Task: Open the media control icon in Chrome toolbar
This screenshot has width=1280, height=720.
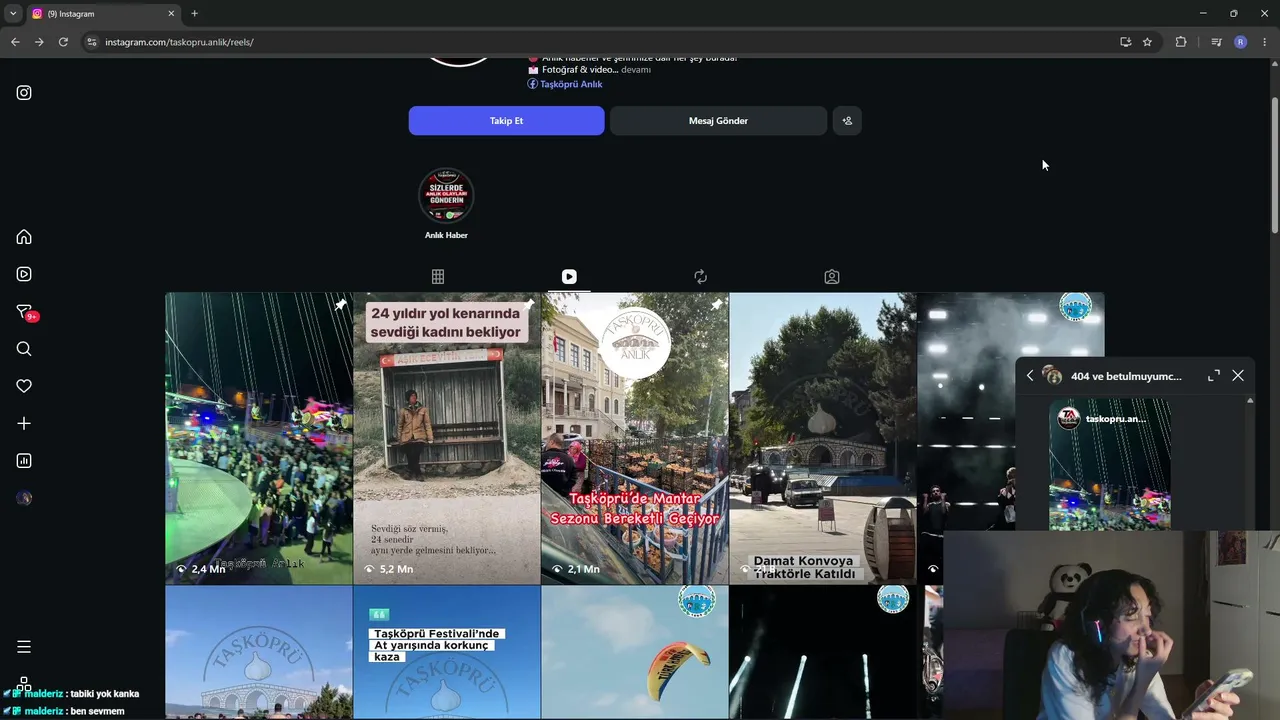Action: (x=1216, y=42)
